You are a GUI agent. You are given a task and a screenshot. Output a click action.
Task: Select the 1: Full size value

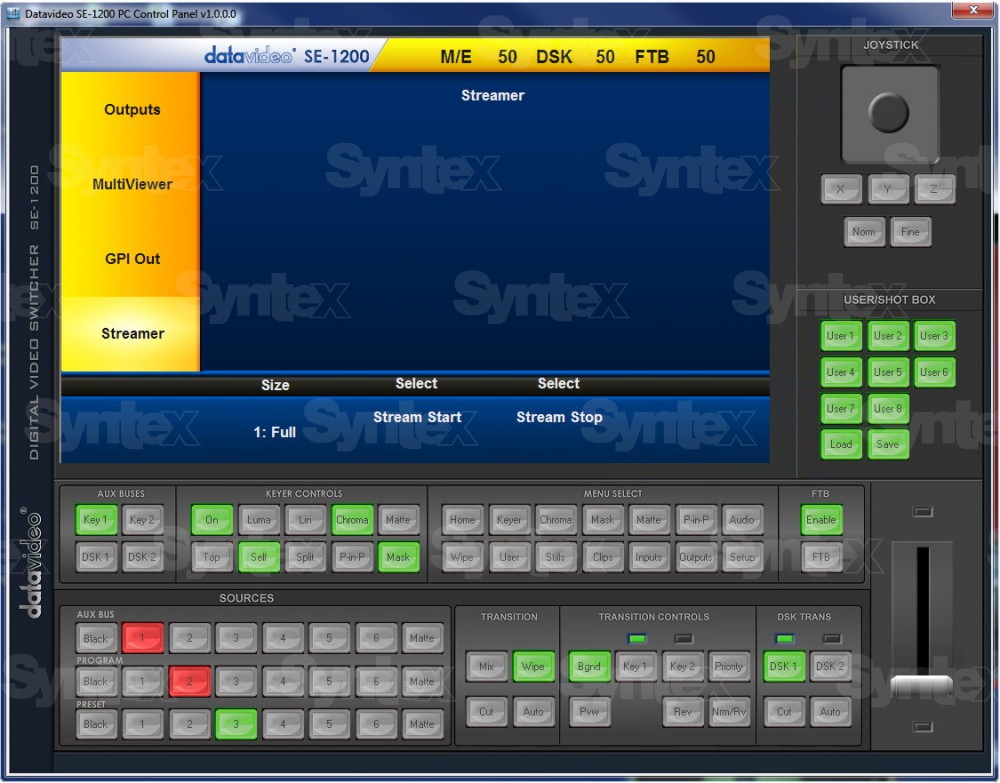pyautogui.click(x=275, y=433)
